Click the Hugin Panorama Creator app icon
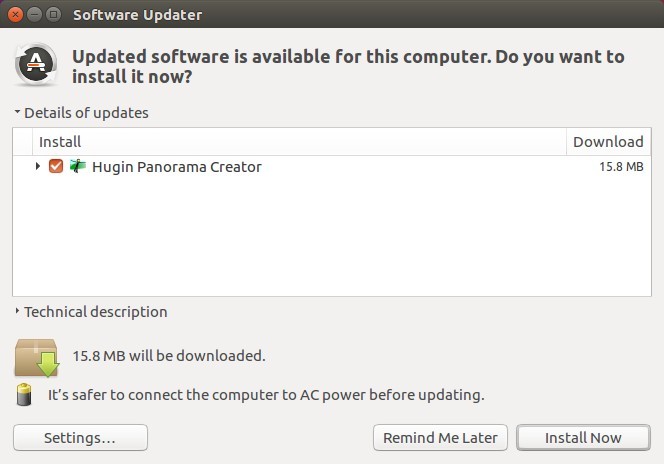Screen dimensions: 664x464 point(78,166)
